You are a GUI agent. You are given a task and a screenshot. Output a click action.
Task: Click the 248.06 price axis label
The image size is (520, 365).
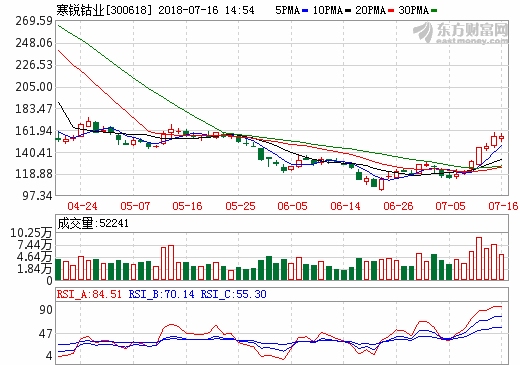[x=34, y=43]
